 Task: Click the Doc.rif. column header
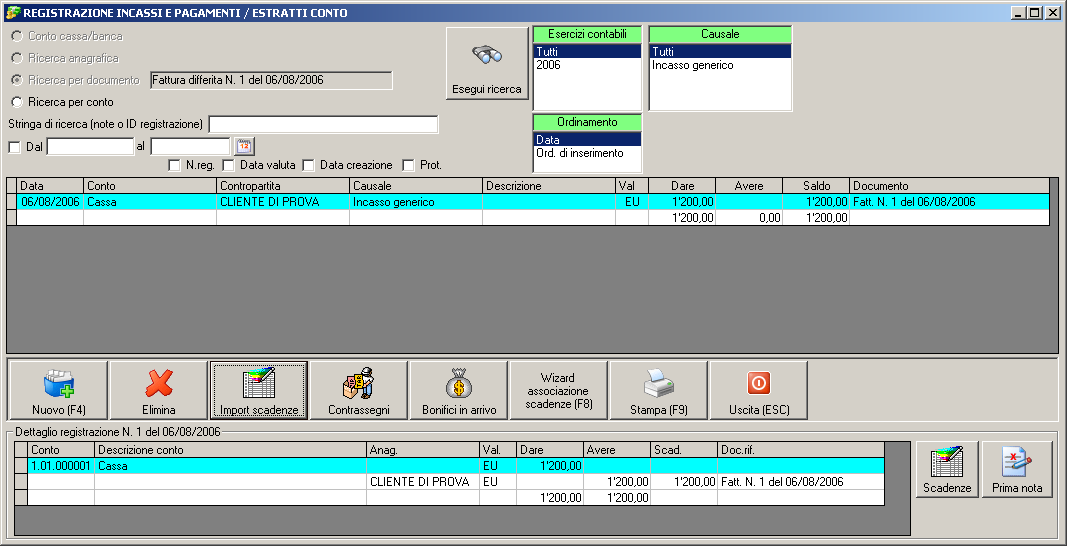pos(801,450)
